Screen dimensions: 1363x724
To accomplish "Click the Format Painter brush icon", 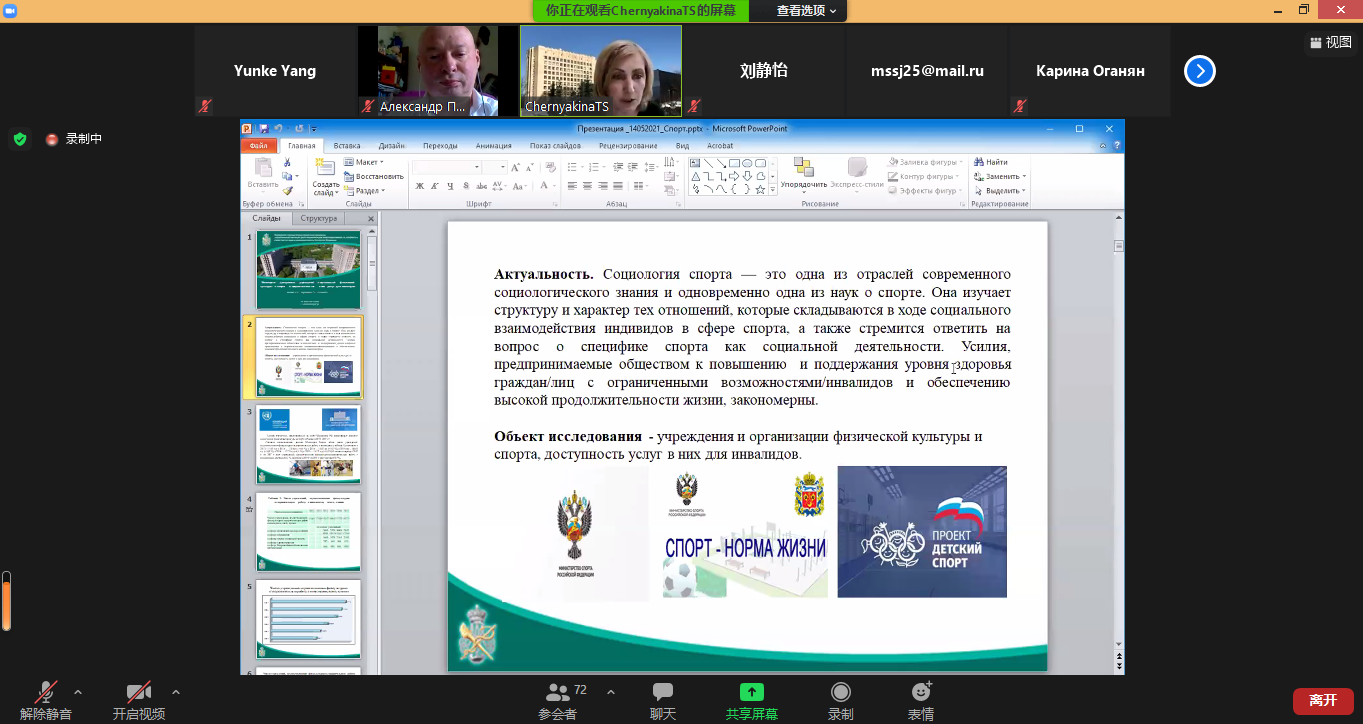I will (287, 190).
